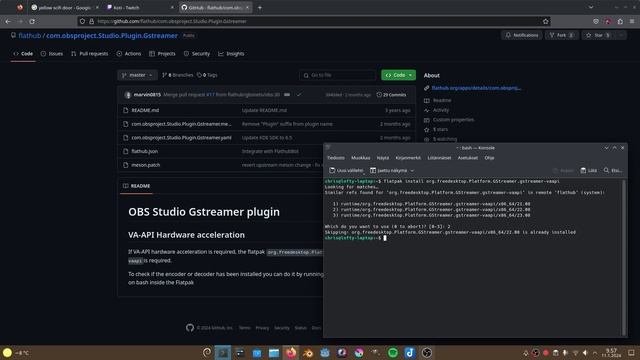Open the flathub.org app details link in About
Screen dimensions: 640x360
(476, 88)
